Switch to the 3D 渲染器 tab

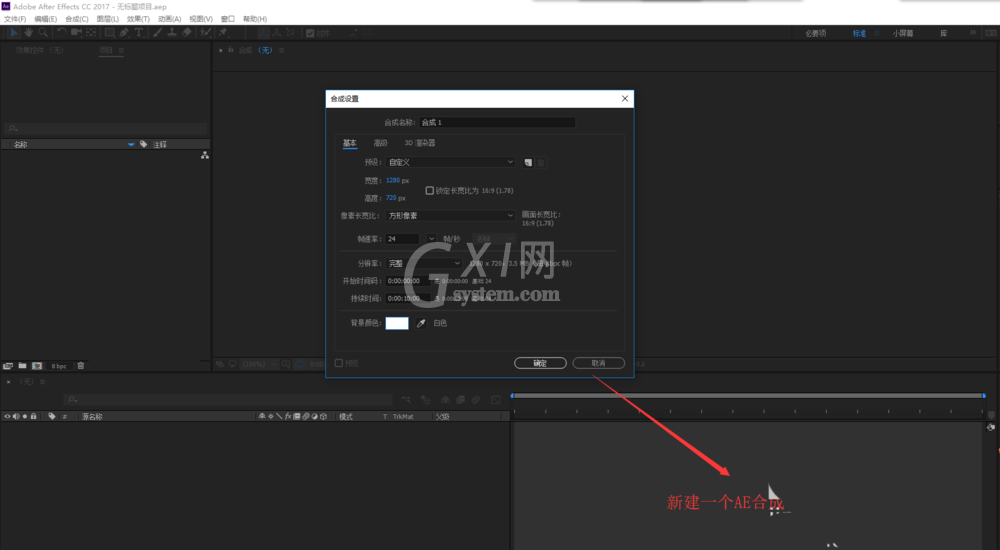click(420, 143)
